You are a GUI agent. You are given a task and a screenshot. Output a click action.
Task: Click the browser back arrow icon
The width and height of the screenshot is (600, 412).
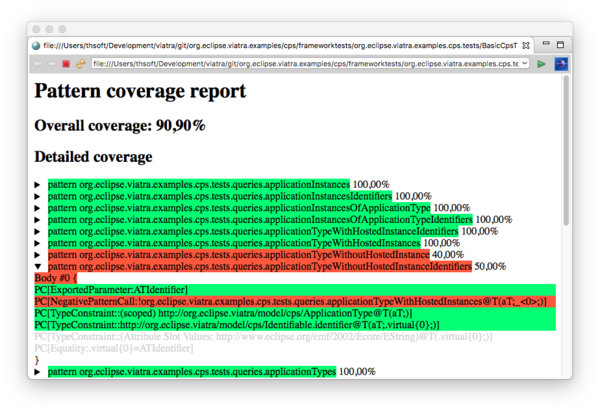point(38,64)
